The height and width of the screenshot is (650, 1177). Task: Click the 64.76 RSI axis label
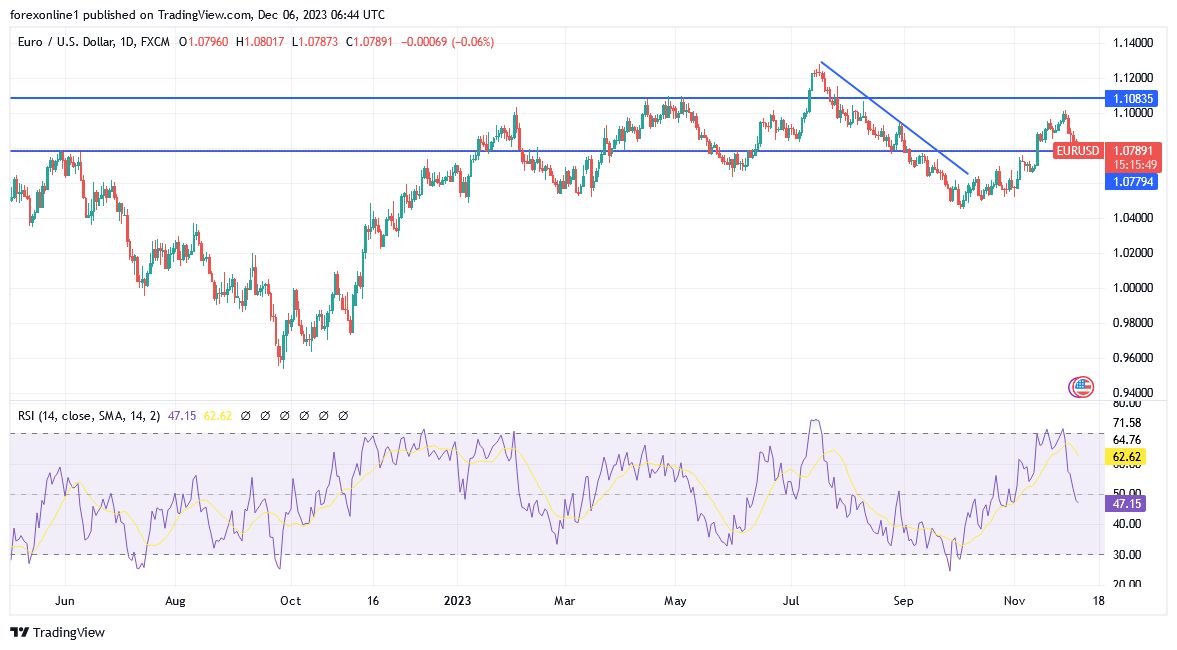(x=1127, y=440)
